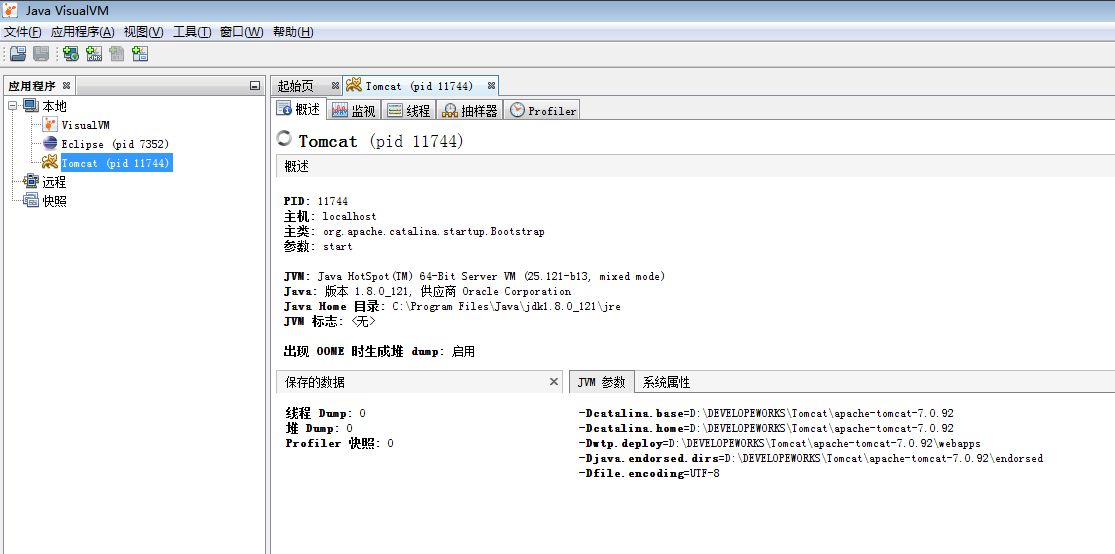This screenshot has height=554, width=1115.
Task: Click the Load snapshot toolbar icon
Action: point(18,53)
